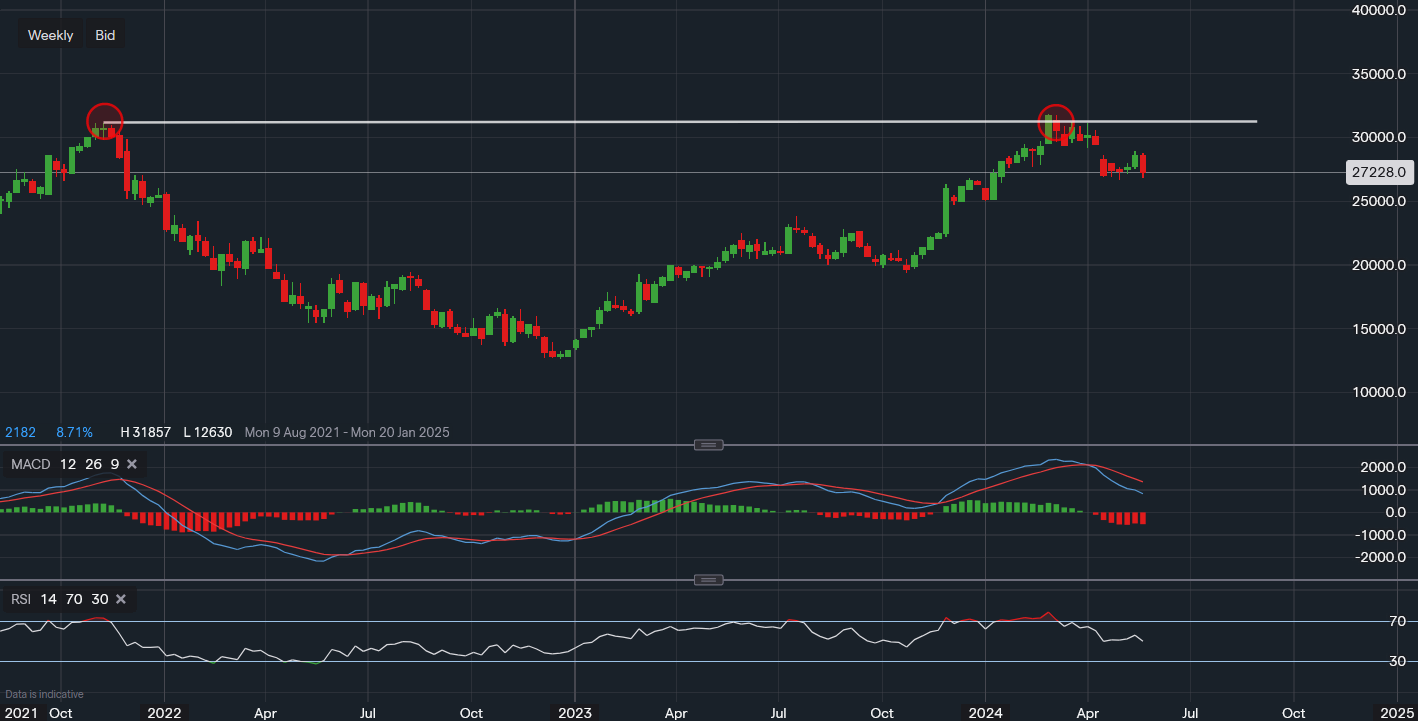Viewport: 1418px width, 721px height.
Task: Click the left red circle annotation on the chart
Action: click(x=106, y=119)
